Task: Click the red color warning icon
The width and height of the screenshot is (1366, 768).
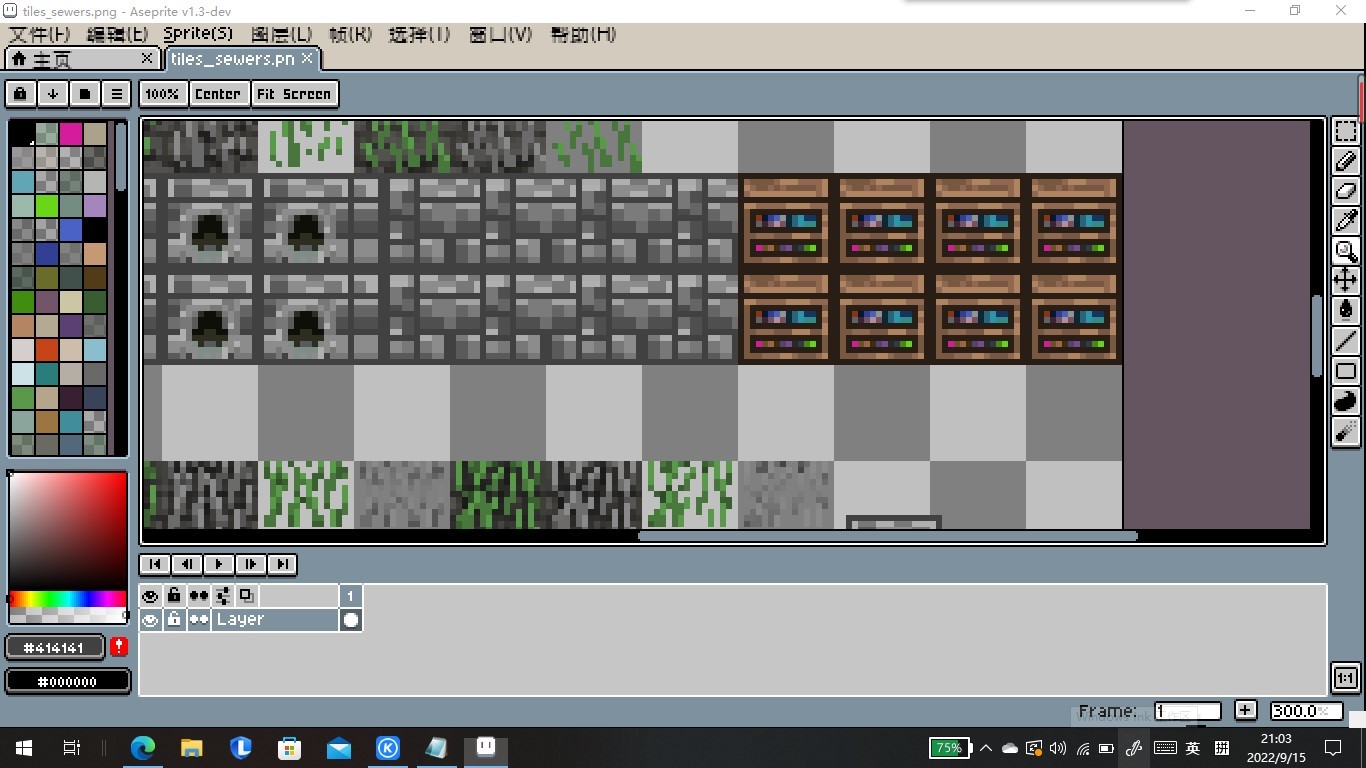Action: 119,647
